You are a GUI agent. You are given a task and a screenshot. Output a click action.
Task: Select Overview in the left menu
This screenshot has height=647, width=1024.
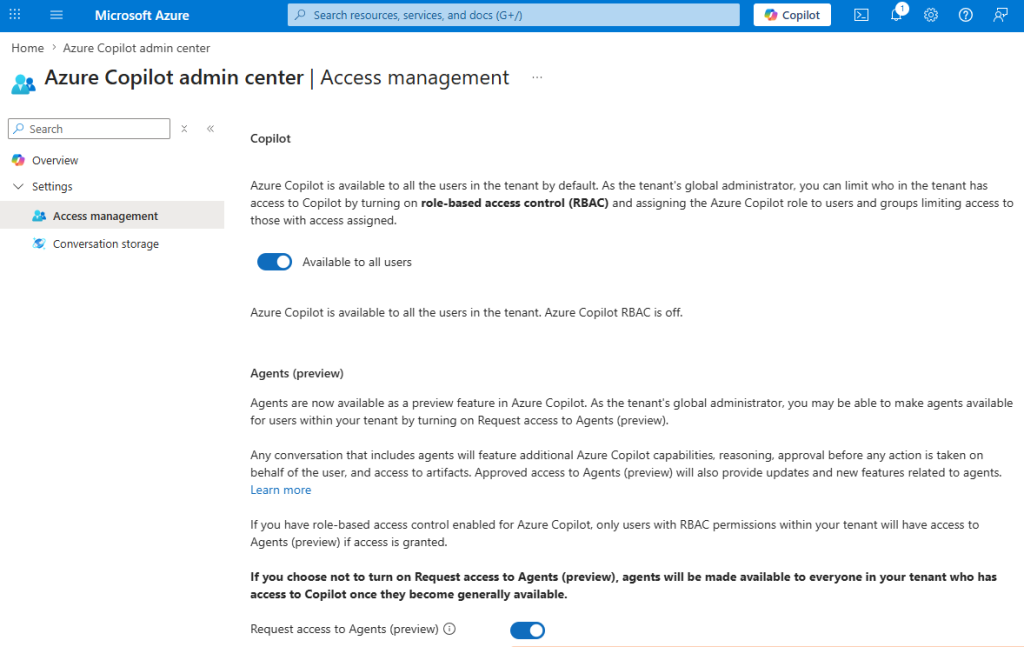[x=55, y=161]
